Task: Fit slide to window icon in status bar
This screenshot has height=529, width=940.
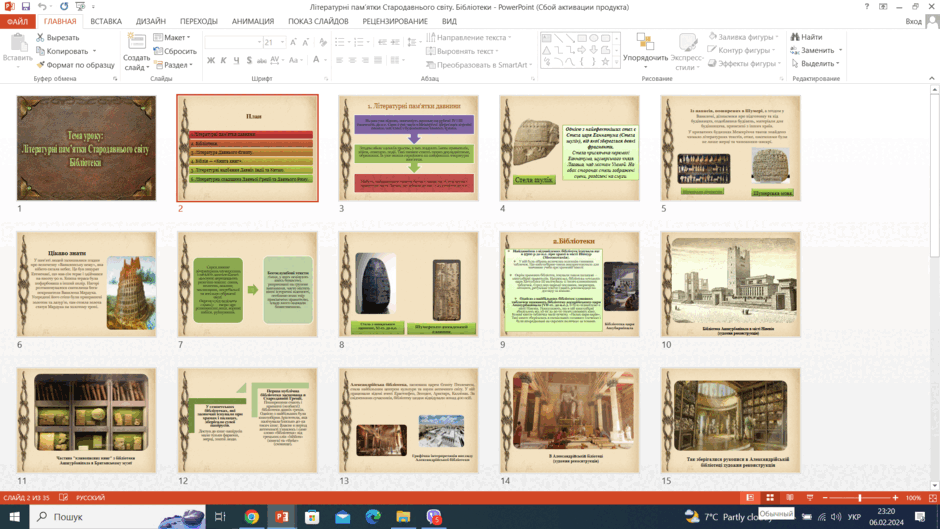Action: [x=933, y=498]
